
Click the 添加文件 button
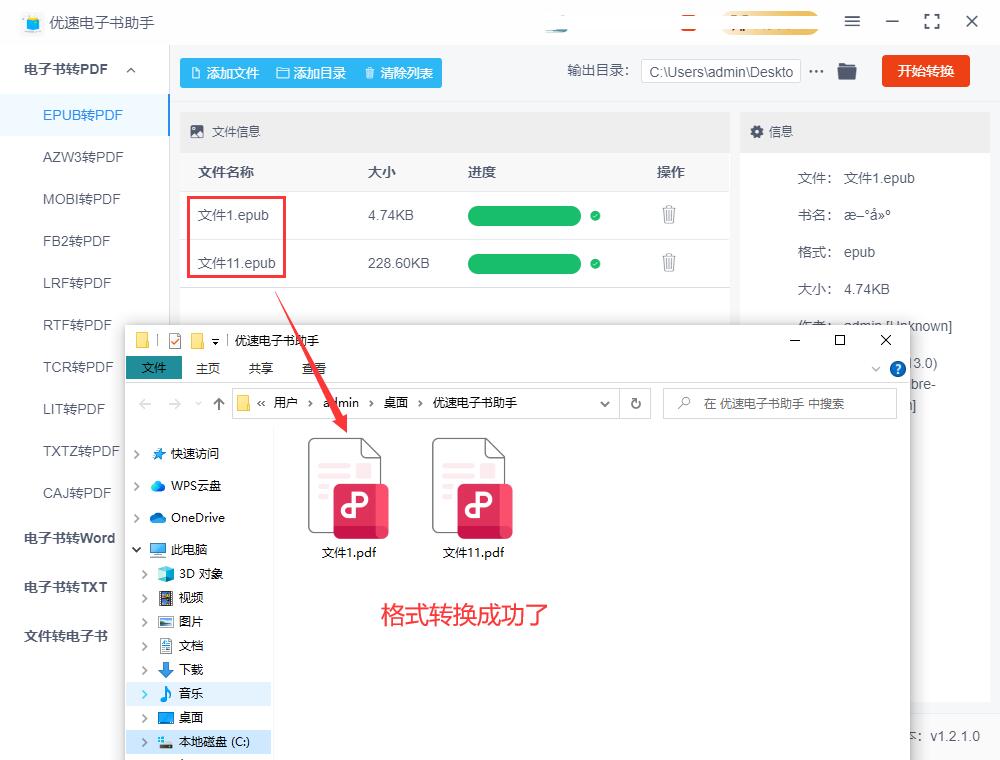pyautogui.click(x=224, y=73)
